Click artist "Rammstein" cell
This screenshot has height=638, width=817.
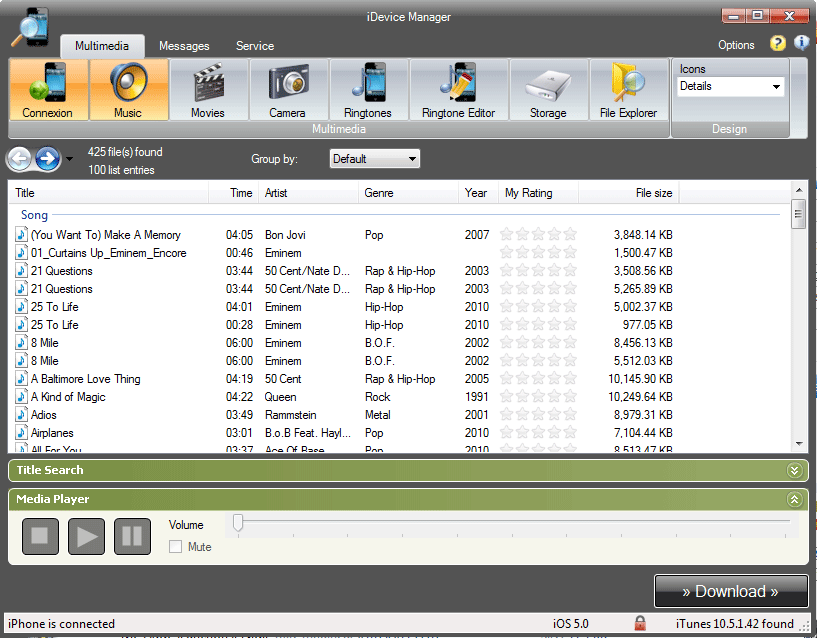291,415
